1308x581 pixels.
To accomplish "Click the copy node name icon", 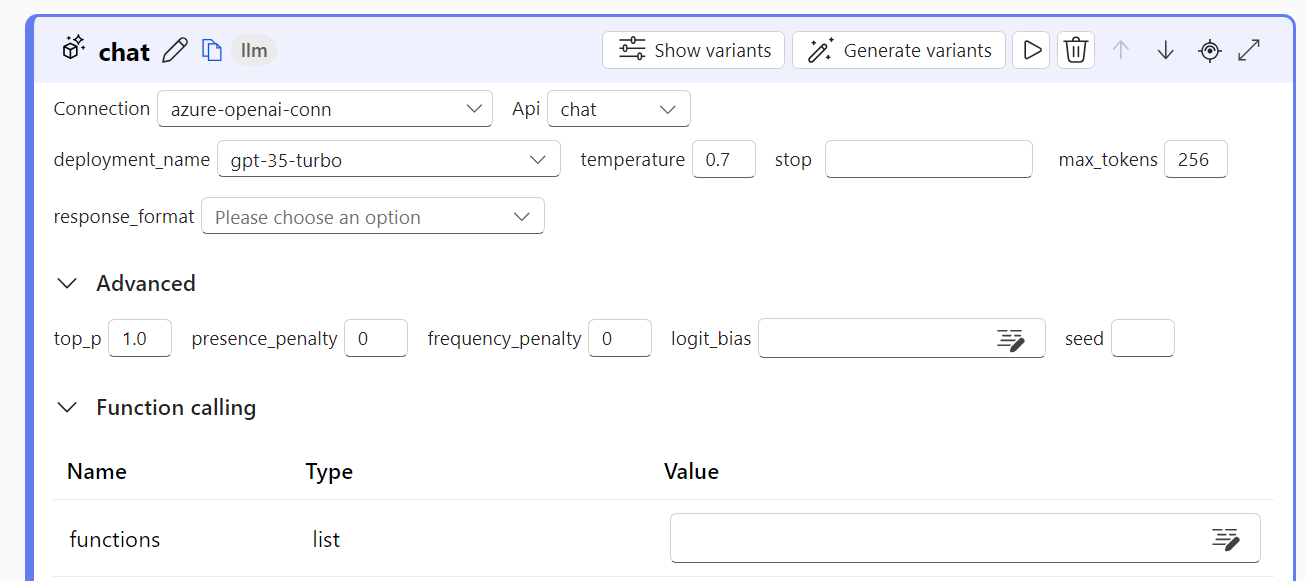I will tap(211, 50).
